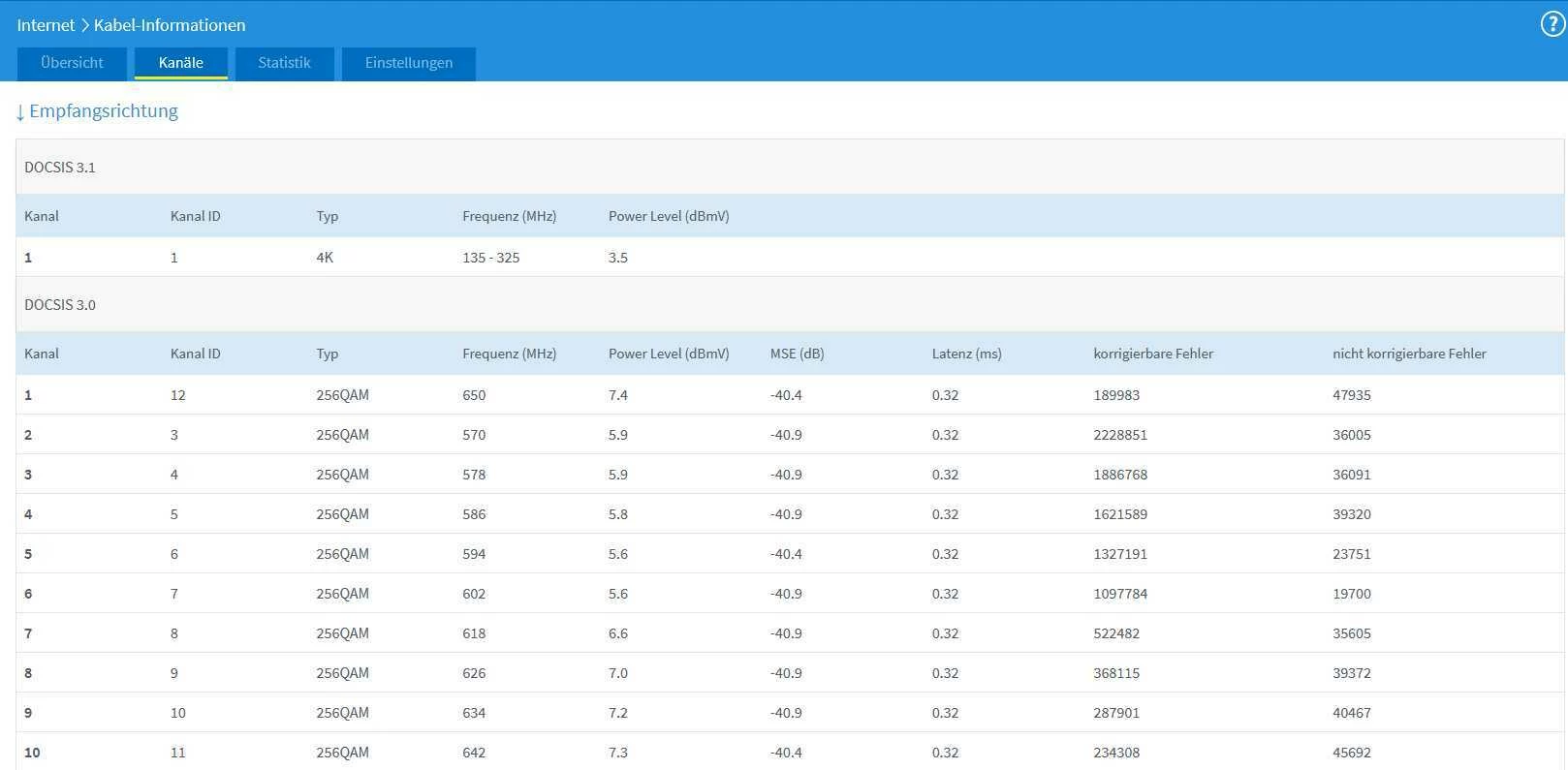Select correctable errors count 1097784
This screenshot has width=1568, height=770.
pyautogui.click(x=1120, y=594)
